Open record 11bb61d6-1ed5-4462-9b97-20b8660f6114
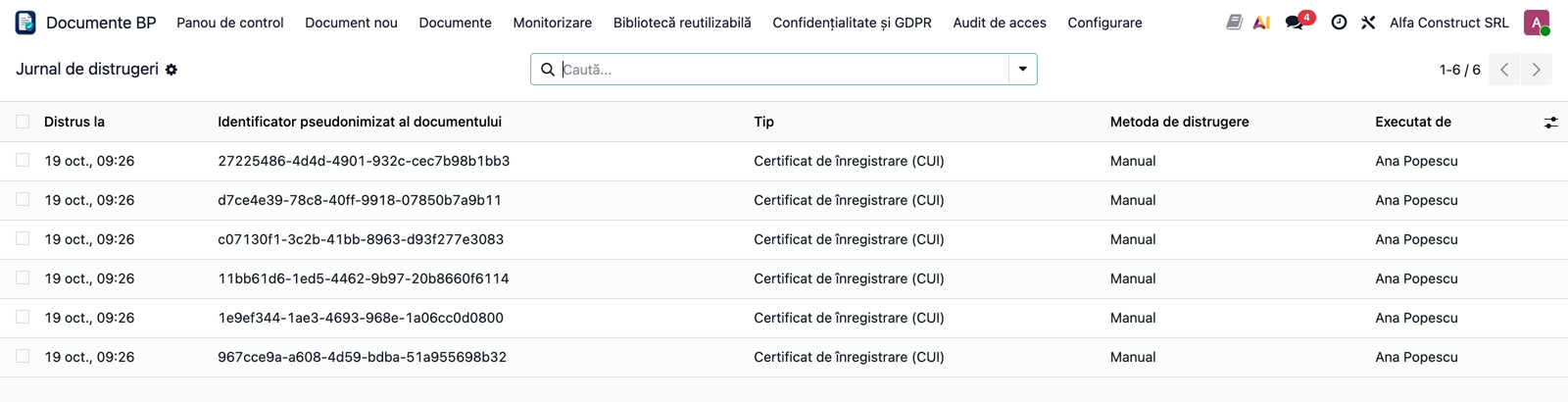This screenshot has height=402, width=1568. [364, 278]
